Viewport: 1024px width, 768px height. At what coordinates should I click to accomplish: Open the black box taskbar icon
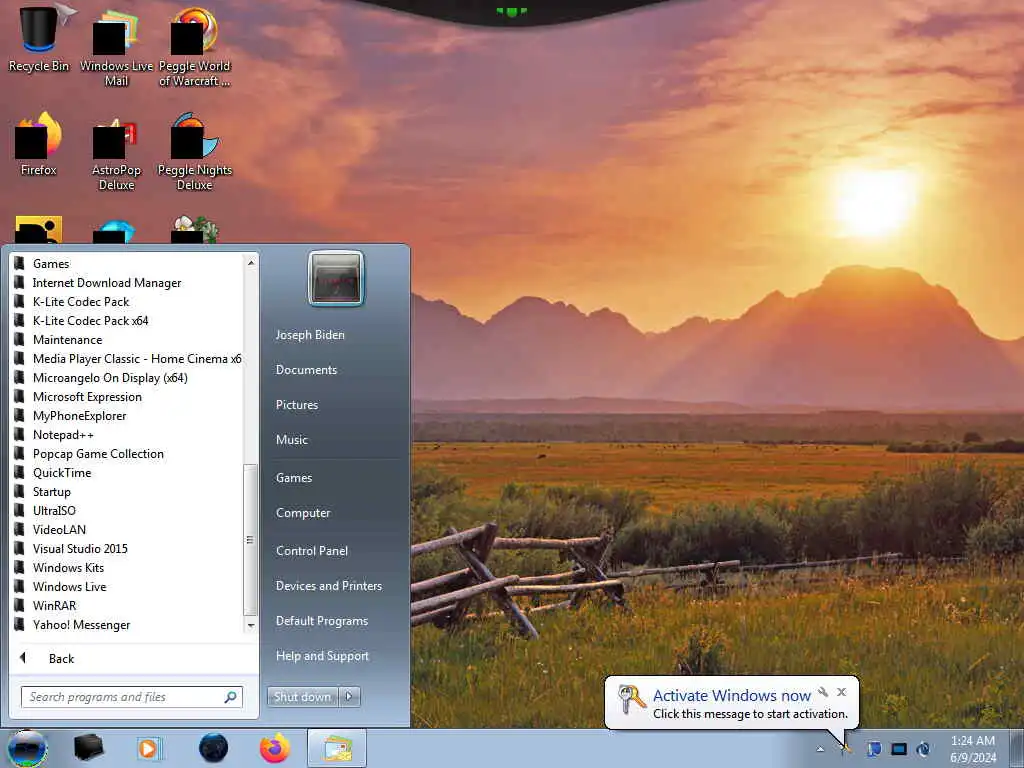88,748
